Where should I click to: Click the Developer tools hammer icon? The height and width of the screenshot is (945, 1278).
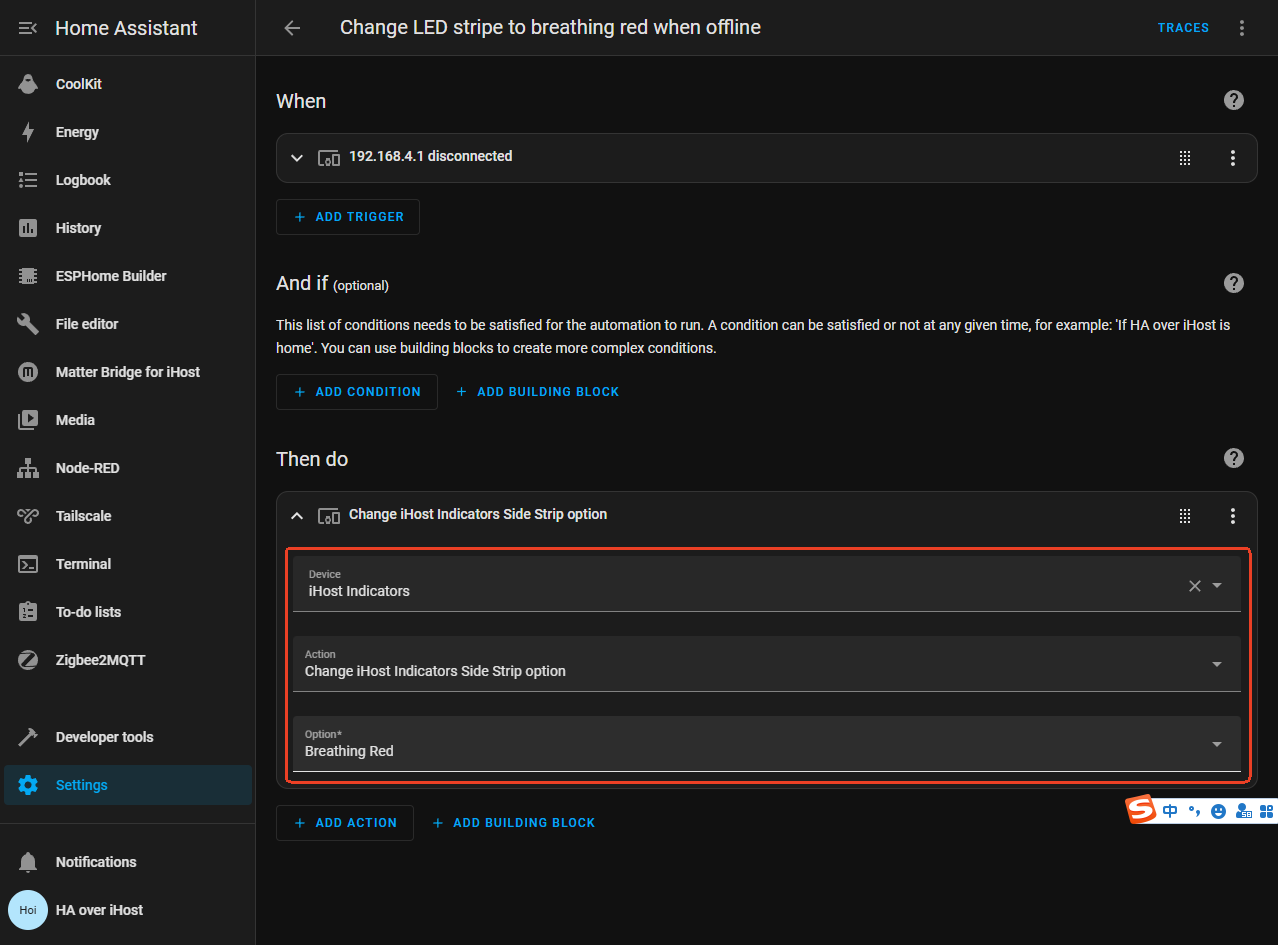[x=28, y=737]
